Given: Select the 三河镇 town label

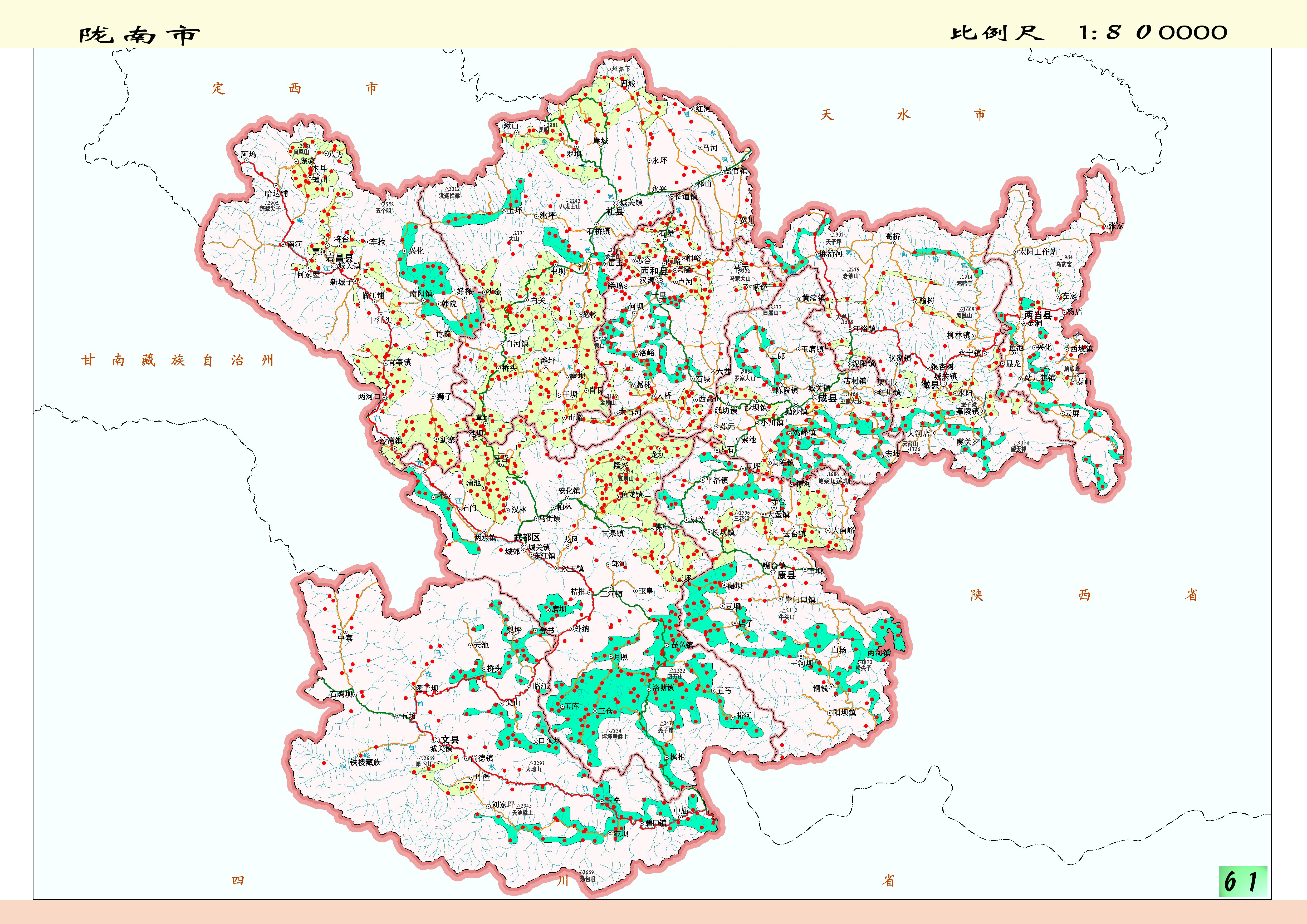Looking at the screenshot, I should 612,594.
